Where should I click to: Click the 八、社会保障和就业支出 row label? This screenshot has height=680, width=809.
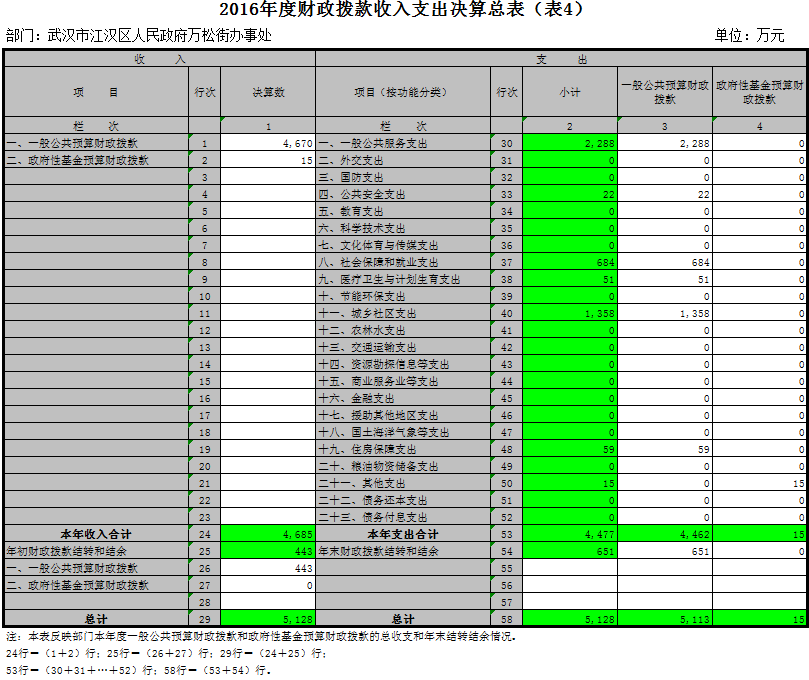pos(402,263)
